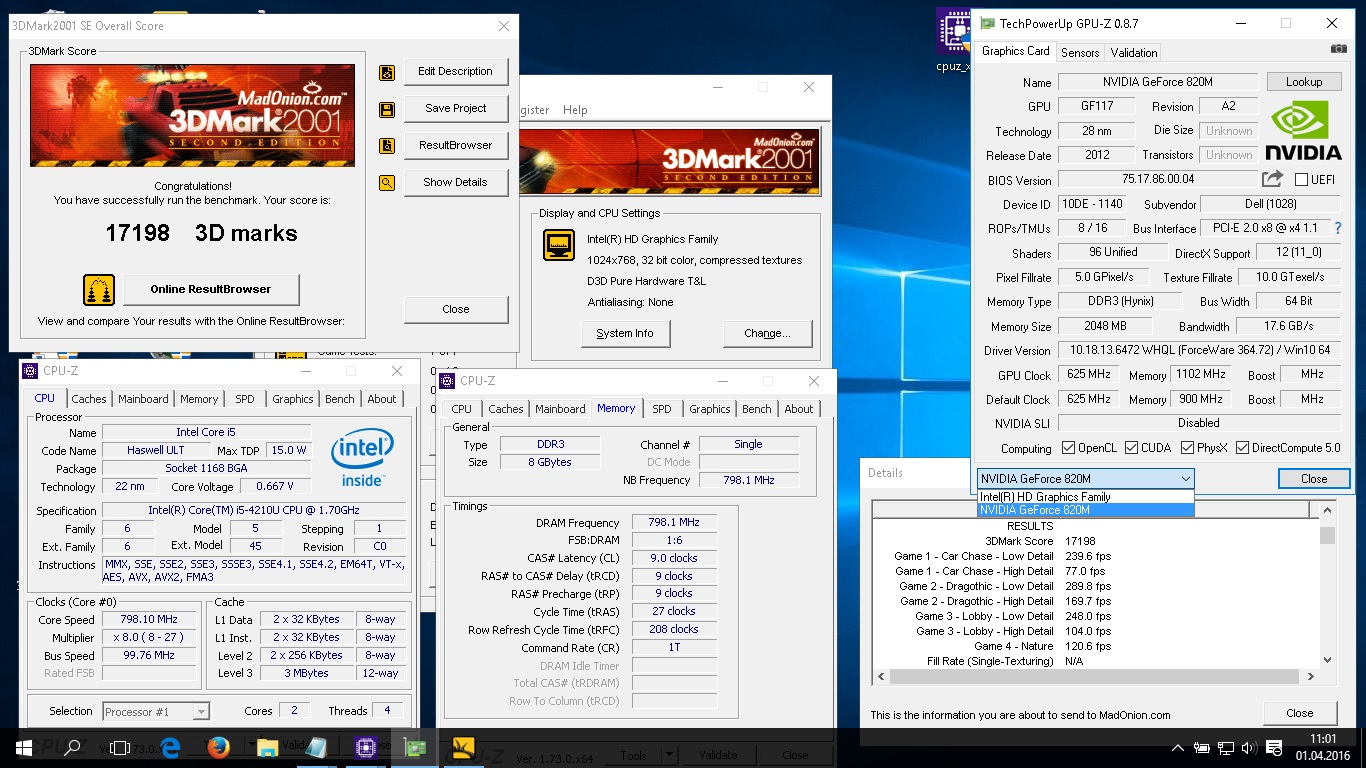
Task: Toggle the DirectCompute 5.0 checkbox
Action: (1243, 448)
